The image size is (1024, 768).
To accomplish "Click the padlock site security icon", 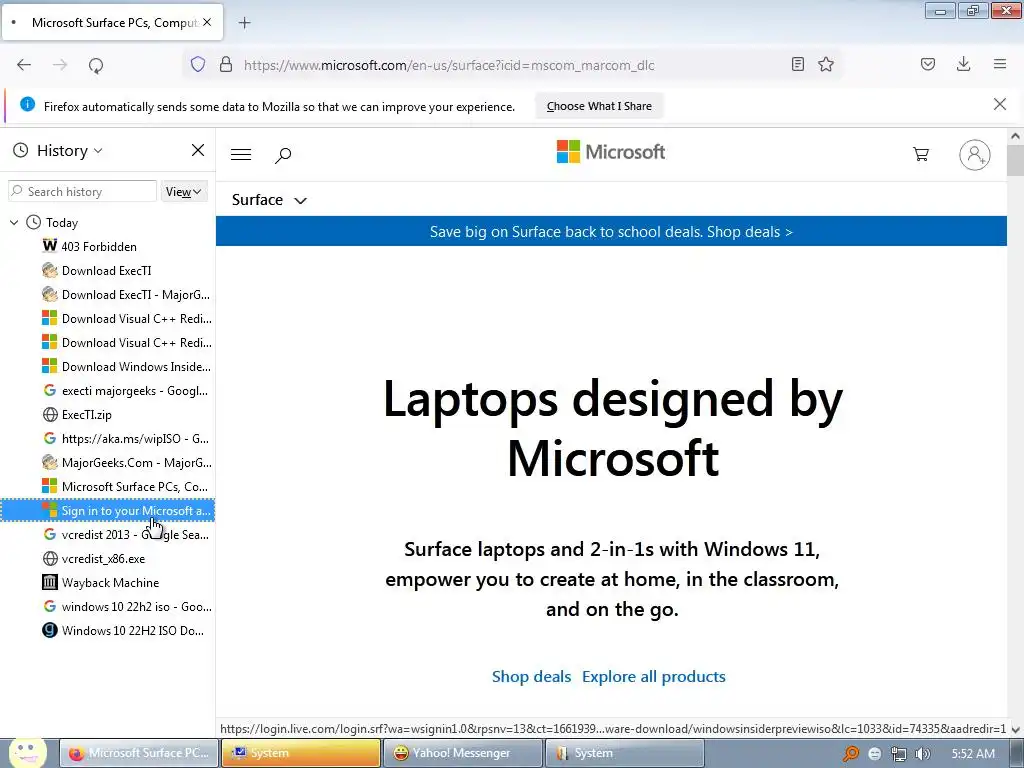I will (x=226, y=65).
